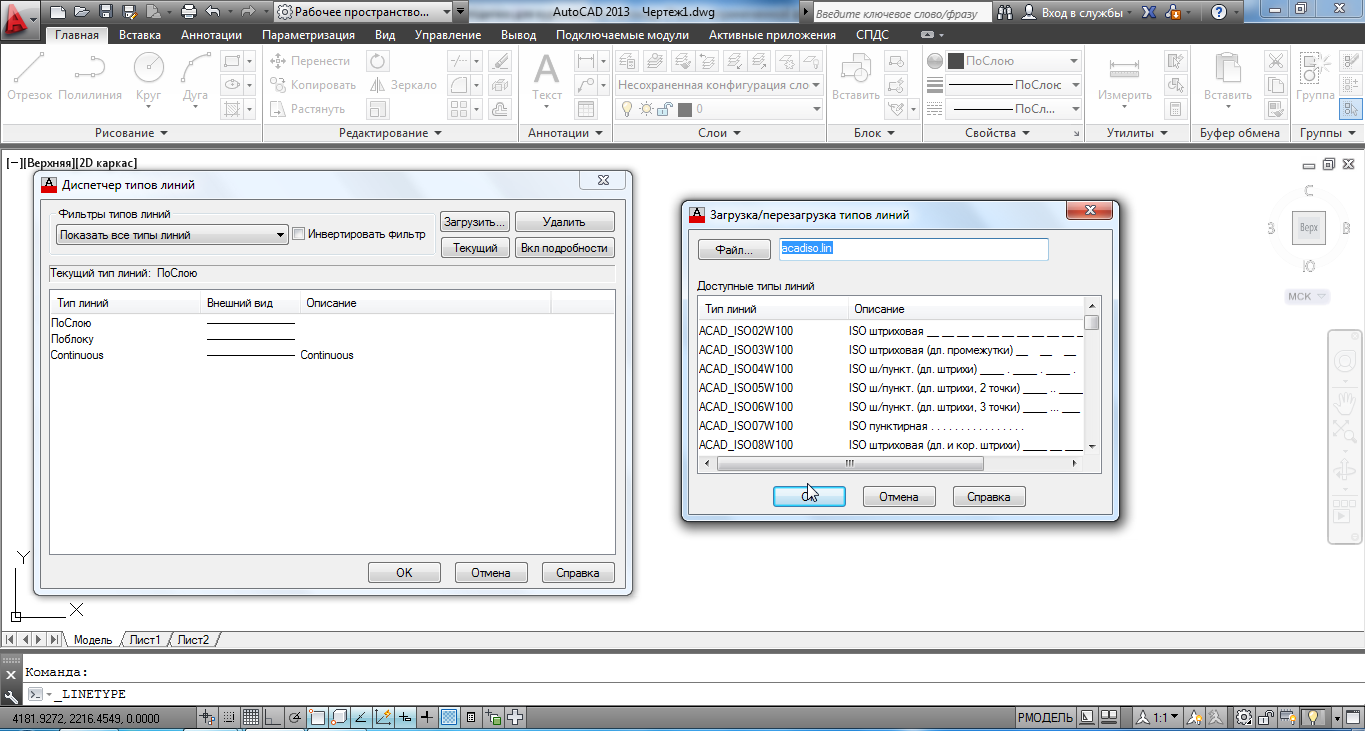The width and height of the screenshot is (1365, 731).
Task: Select the Отрезок line tool
Action: point(29,78)
